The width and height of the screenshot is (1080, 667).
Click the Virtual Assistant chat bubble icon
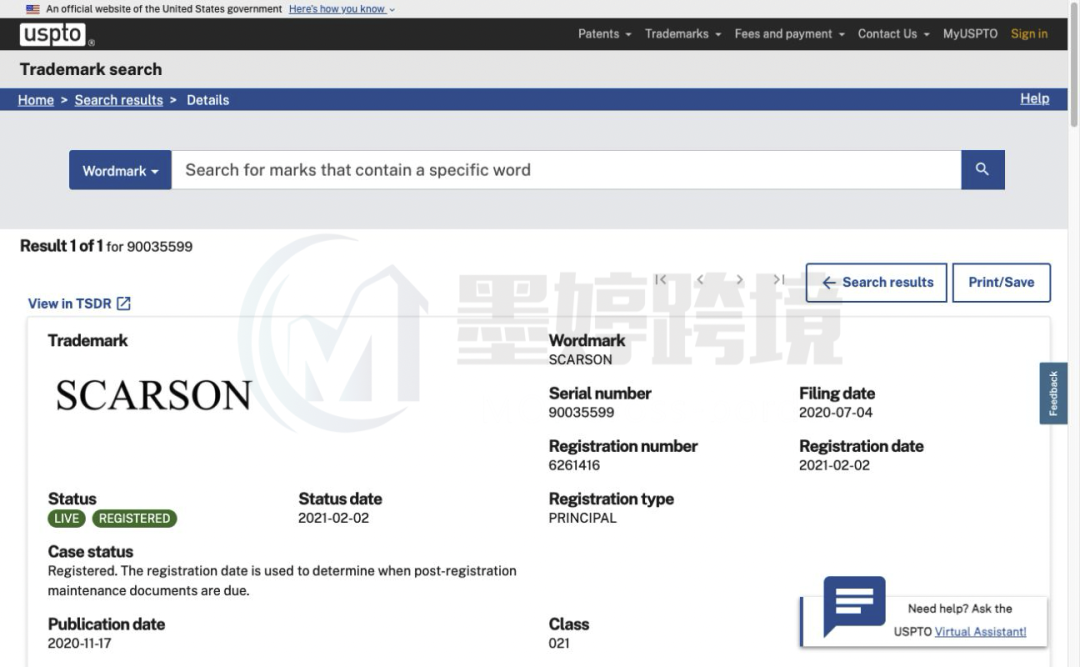pyautogui.click(x=854, y=606)
